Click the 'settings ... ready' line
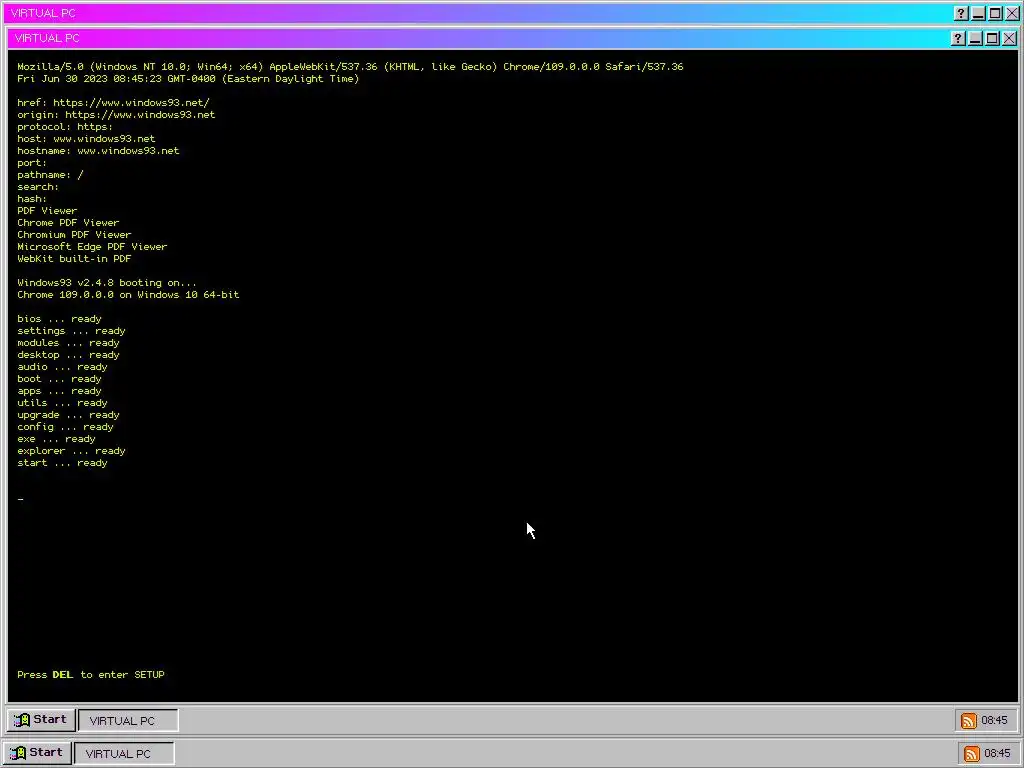This screenshot has height=768, width=1024. point(71,330)
